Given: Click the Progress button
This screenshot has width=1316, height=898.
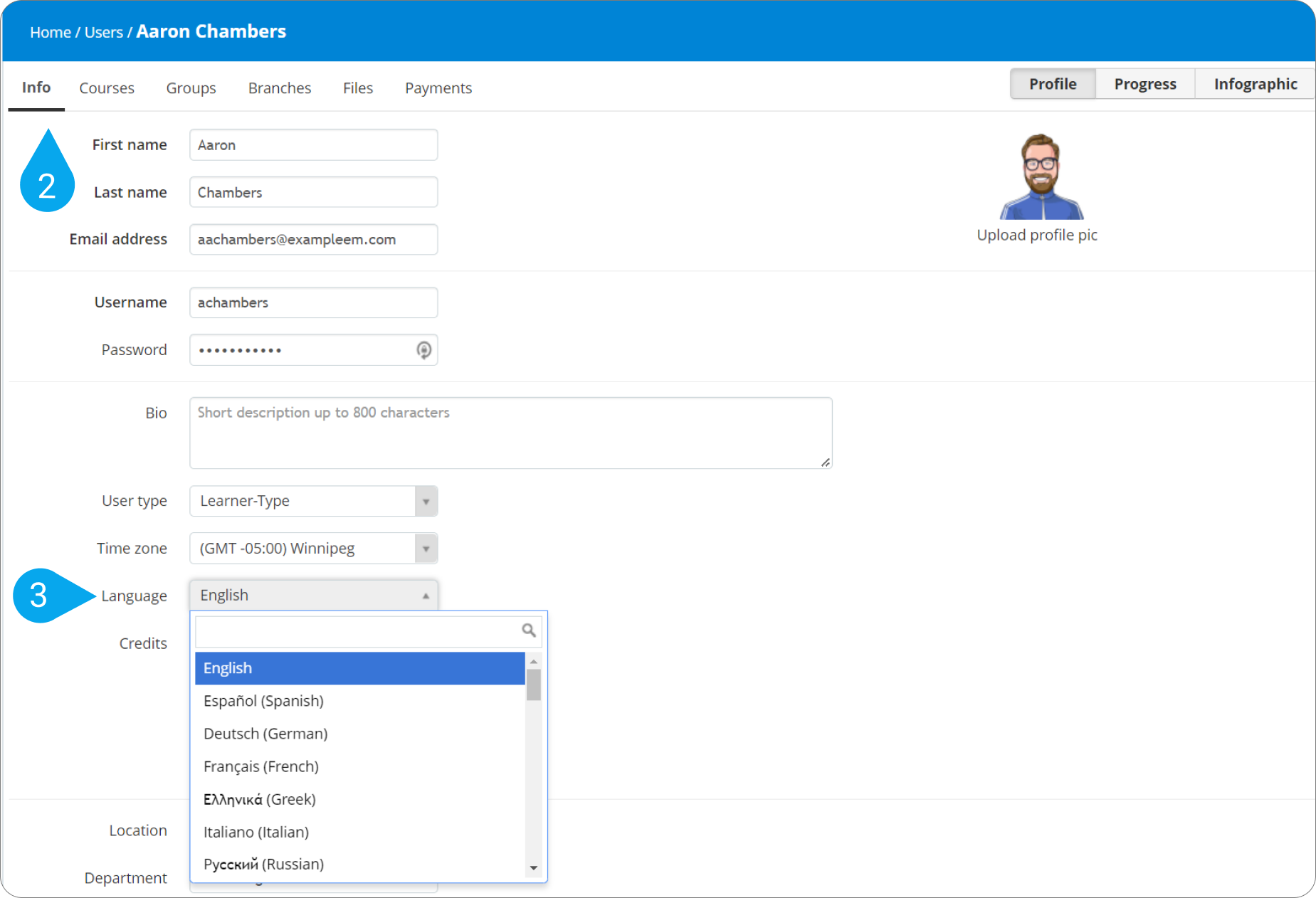Looking at the screenshot, I should 1145,84.
